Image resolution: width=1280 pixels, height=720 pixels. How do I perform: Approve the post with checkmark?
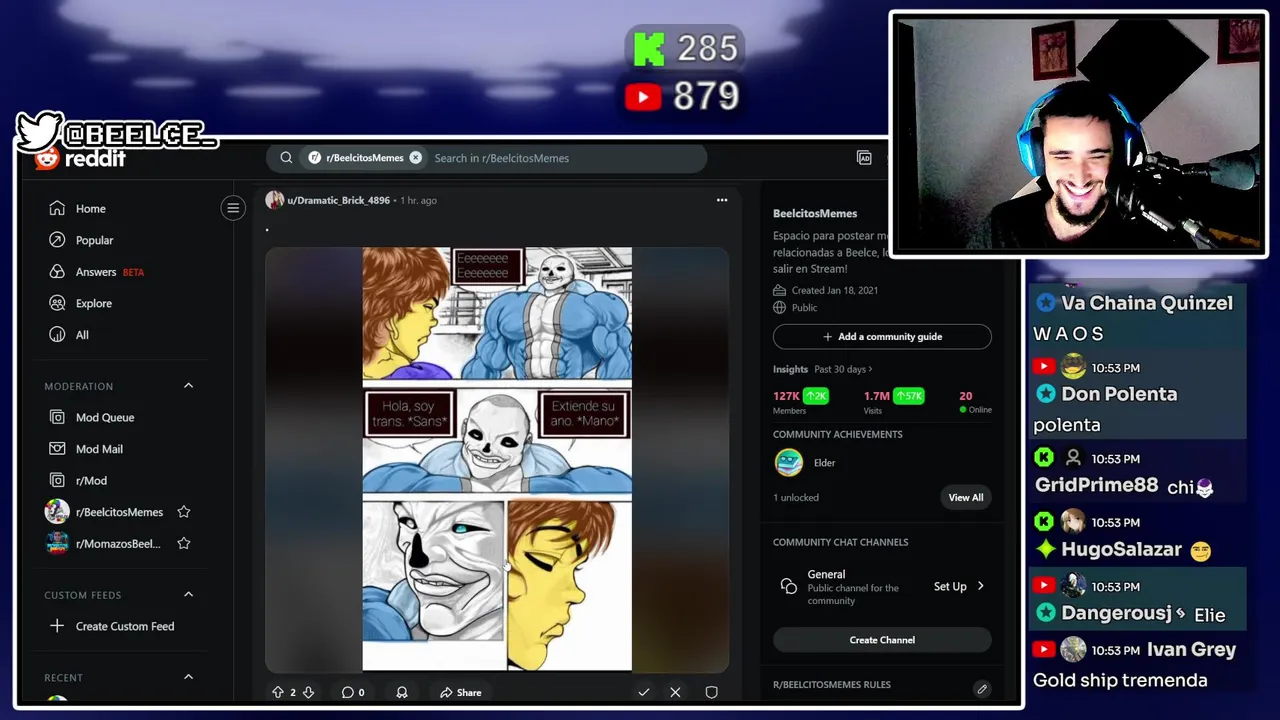click(x=644, y=692)
